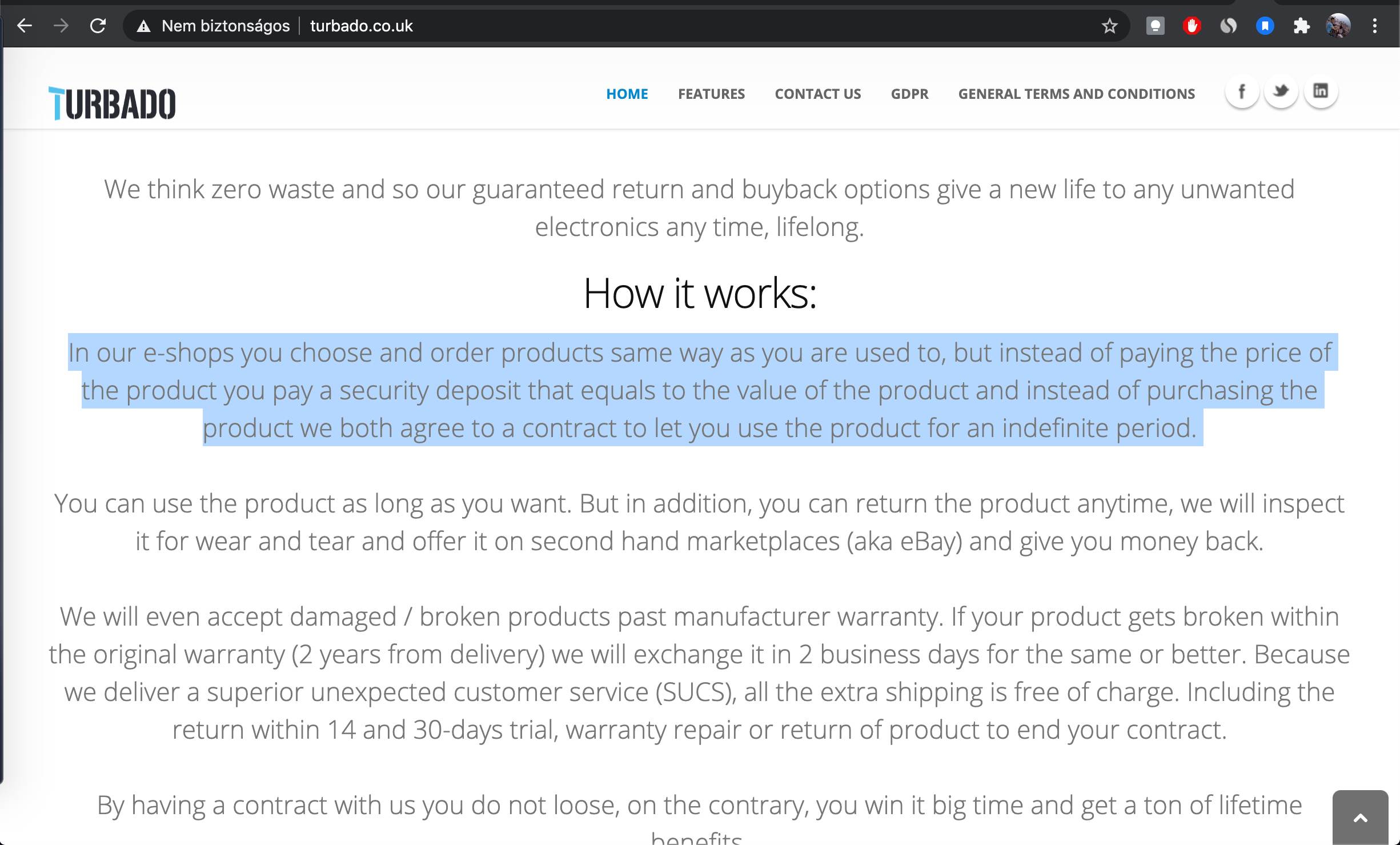The image size is (1400, 845).
Task: Open General Terms and Conditions
Action: pyautogui.click(x=1076, y=94)
